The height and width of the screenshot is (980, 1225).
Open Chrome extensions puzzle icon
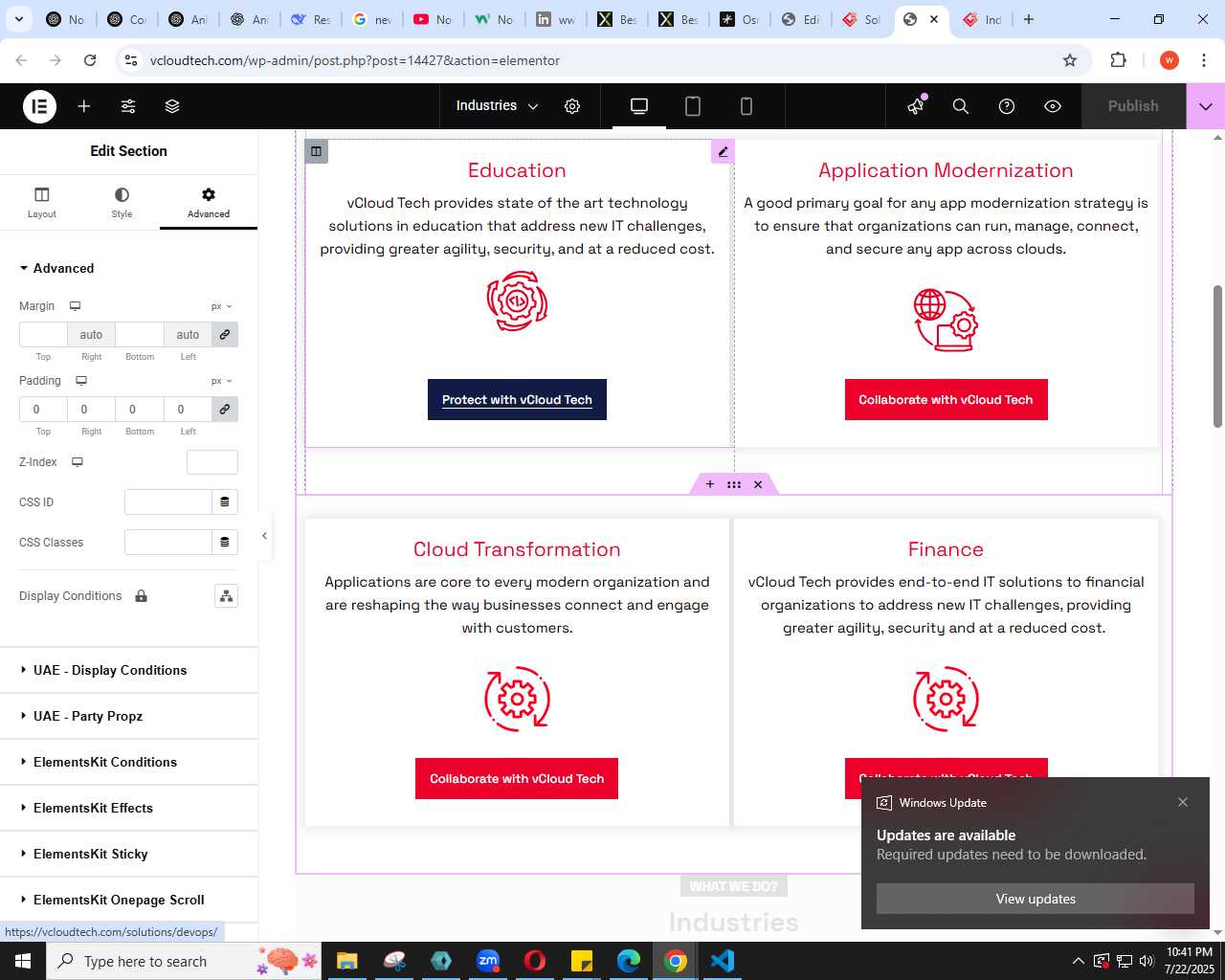coord(1118,60)
